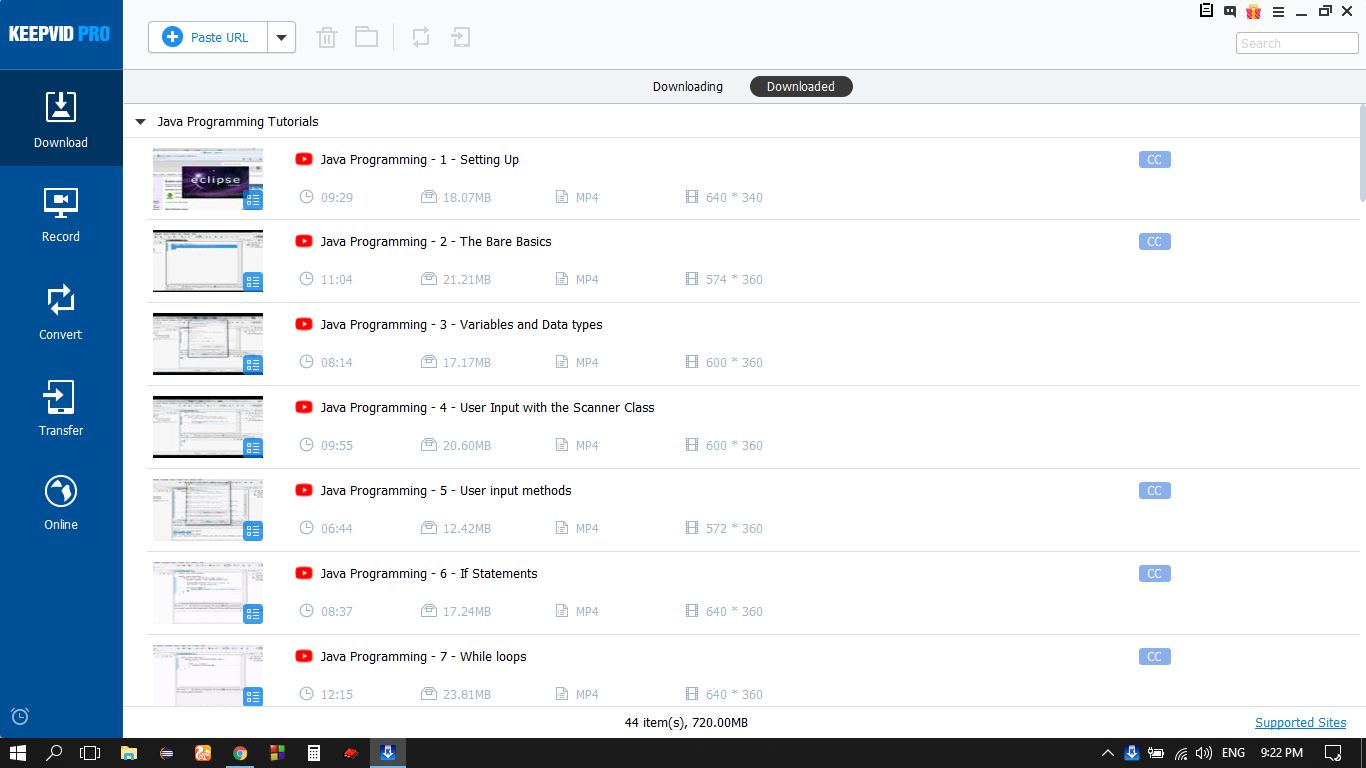
Task: Open the Download section in sidebar
Action: pyautogui.click(x=61, y=118)
